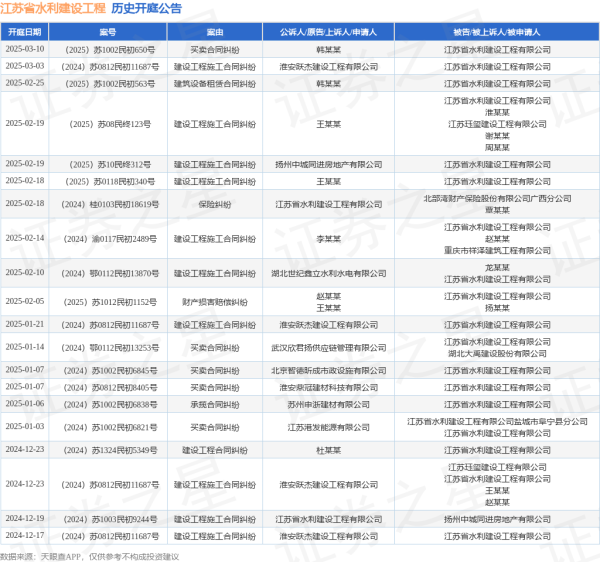
Task: Click defendant 扬州中城同进房地产有限公司 in the 2024-12-19 row
Action: [x=497, y=519]
